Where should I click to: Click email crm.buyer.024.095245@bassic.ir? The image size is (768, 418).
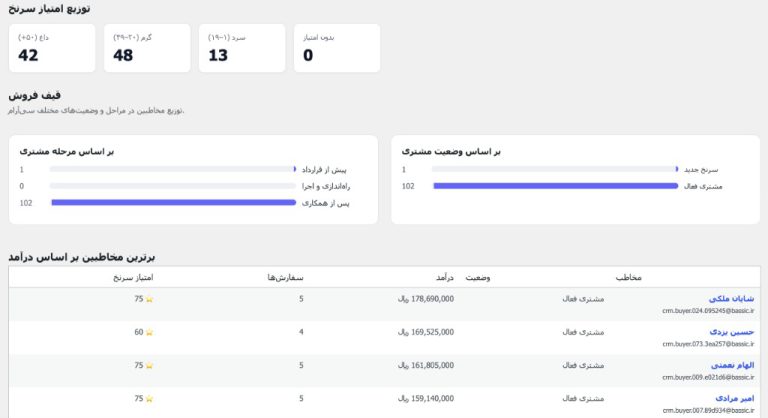tap(708, 311)
